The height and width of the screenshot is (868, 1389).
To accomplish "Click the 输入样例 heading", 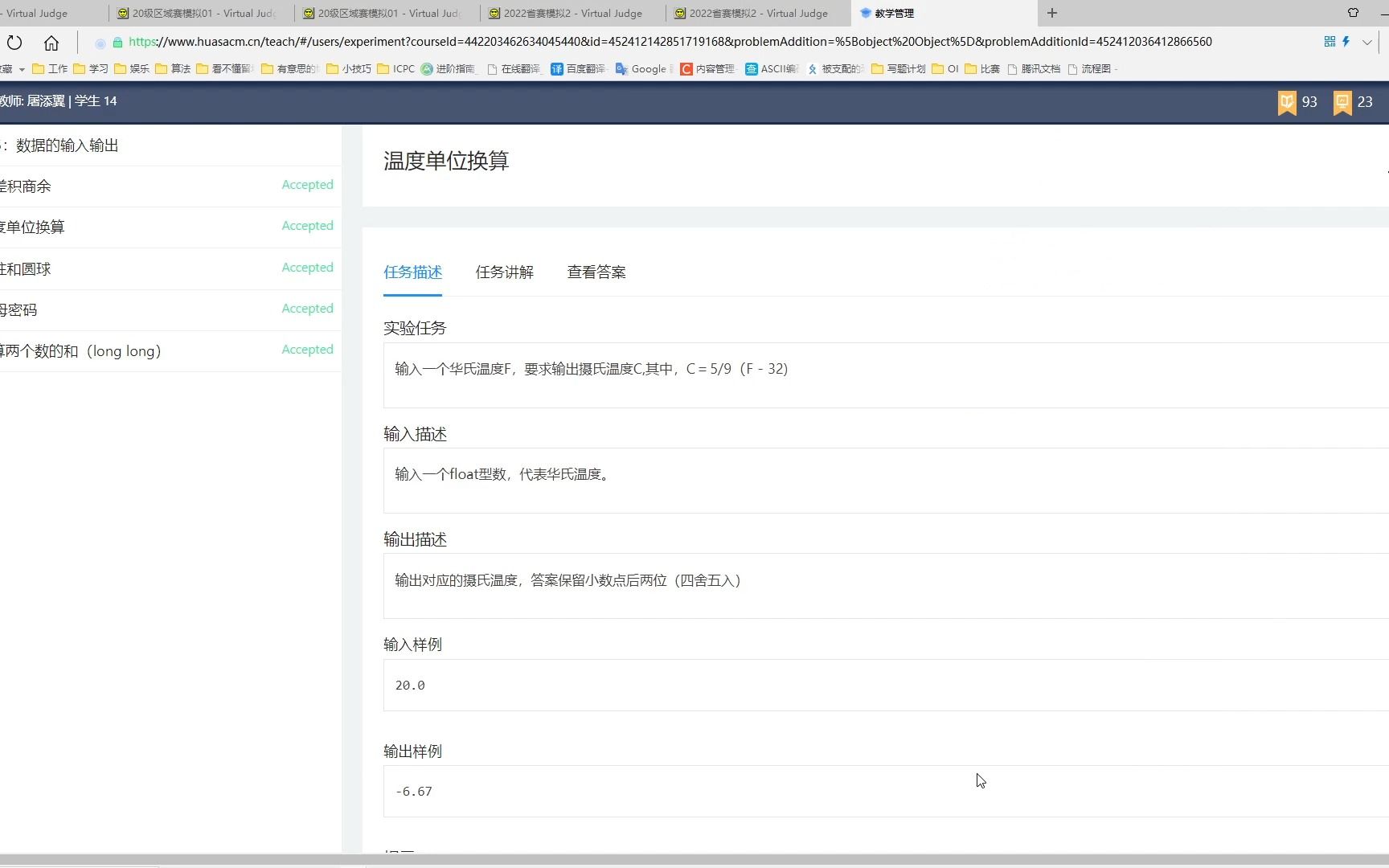I will tap(412, 645).
